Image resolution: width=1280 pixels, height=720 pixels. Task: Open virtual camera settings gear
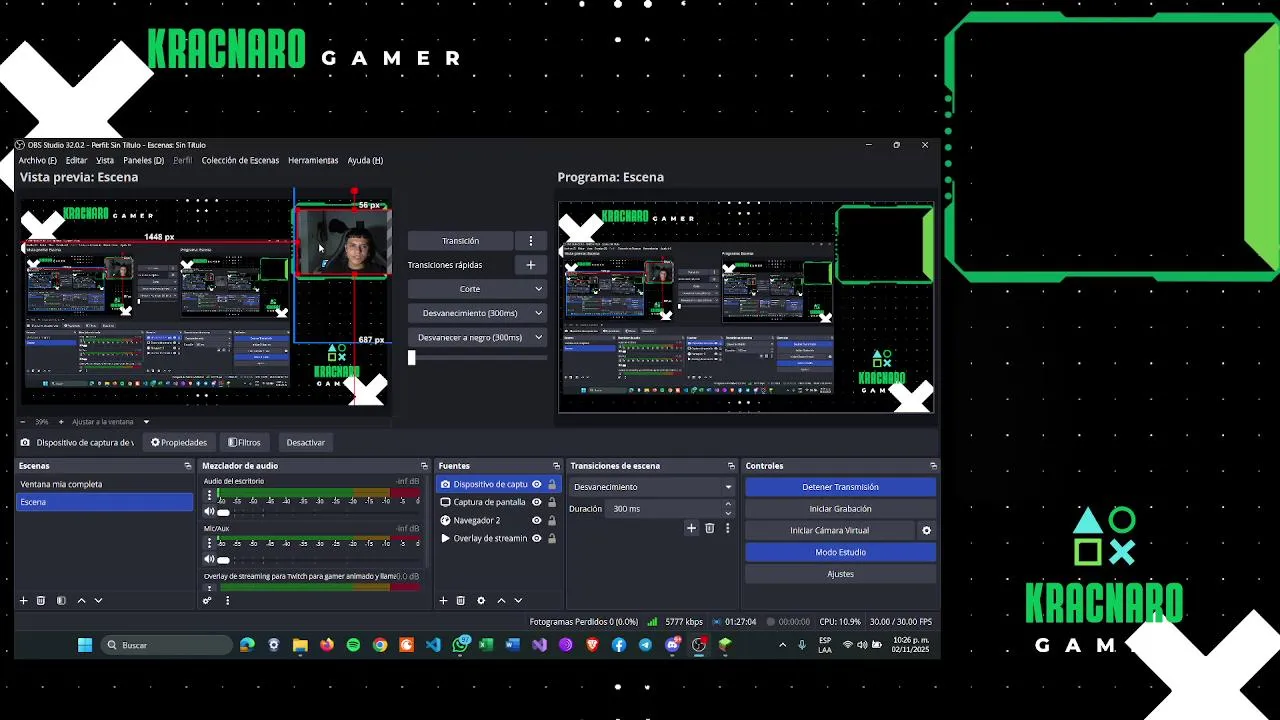(926, 530)
